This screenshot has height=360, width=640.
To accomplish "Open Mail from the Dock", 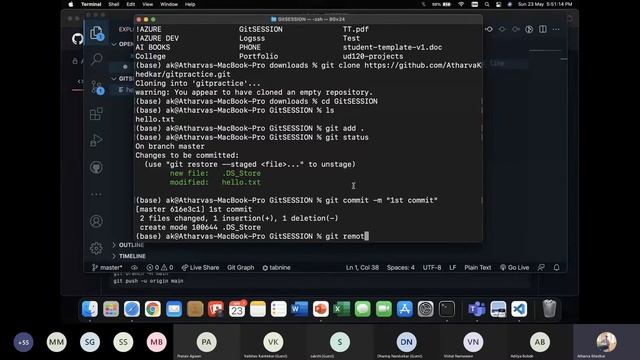I will coord(174,309).
